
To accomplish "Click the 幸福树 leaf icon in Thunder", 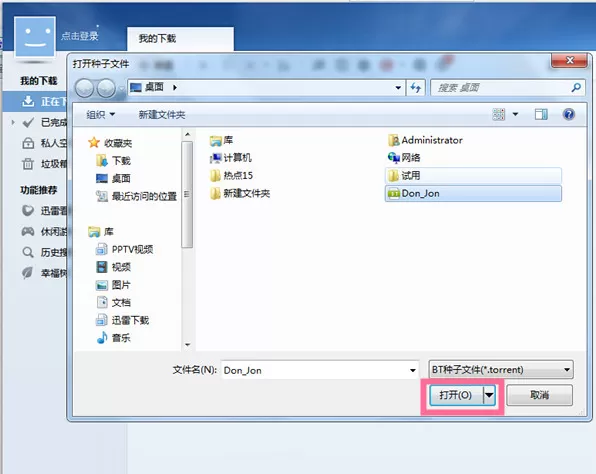I will [28, 273].
